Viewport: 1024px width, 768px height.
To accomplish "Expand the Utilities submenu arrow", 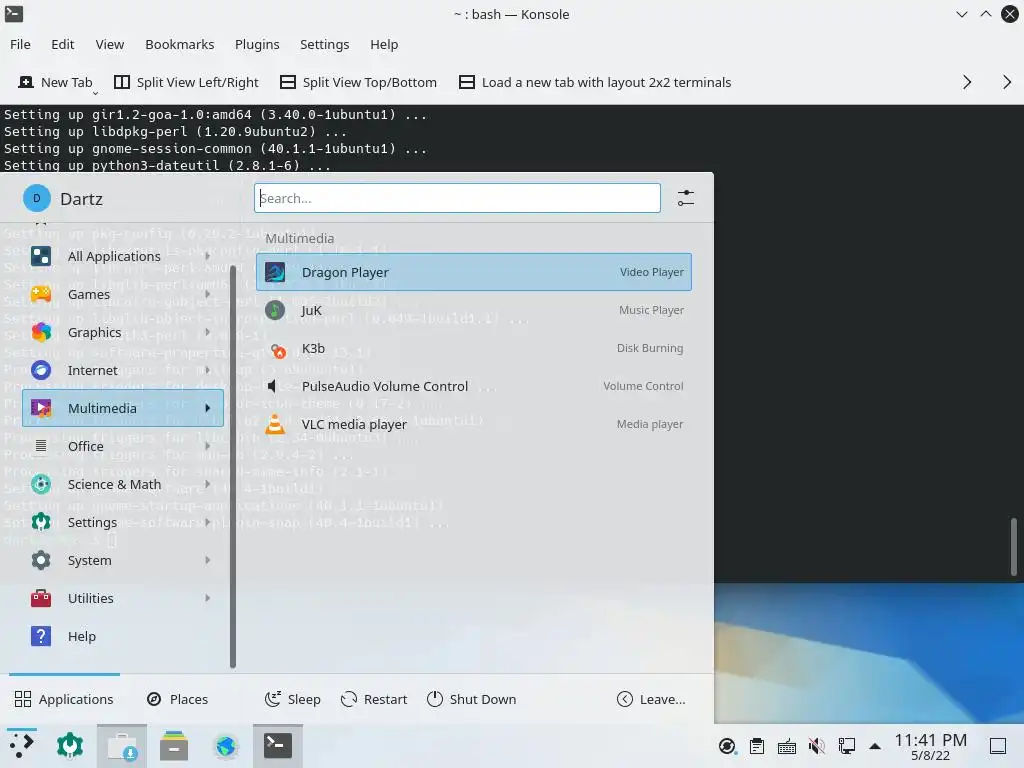I will click(x=208, y=598).
